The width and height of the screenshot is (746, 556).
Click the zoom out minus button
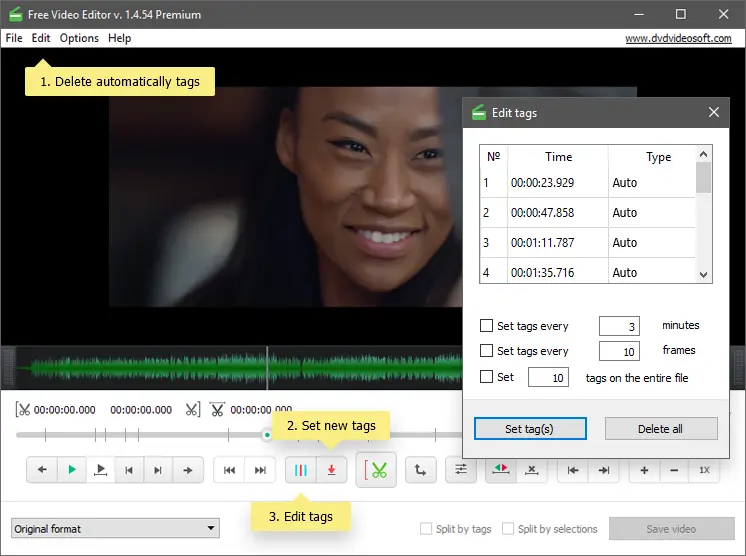click(674, 470)
